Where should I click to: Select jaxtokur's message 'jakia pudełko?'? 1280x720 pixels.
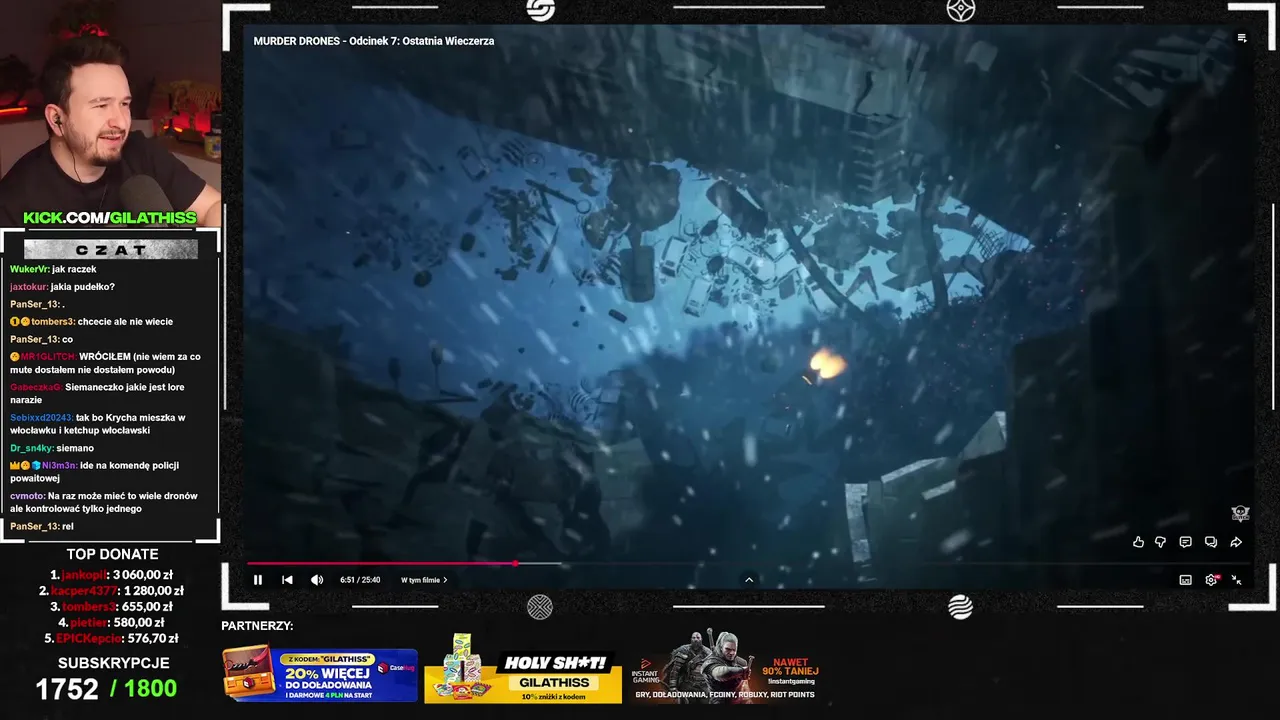coord(62,288)
